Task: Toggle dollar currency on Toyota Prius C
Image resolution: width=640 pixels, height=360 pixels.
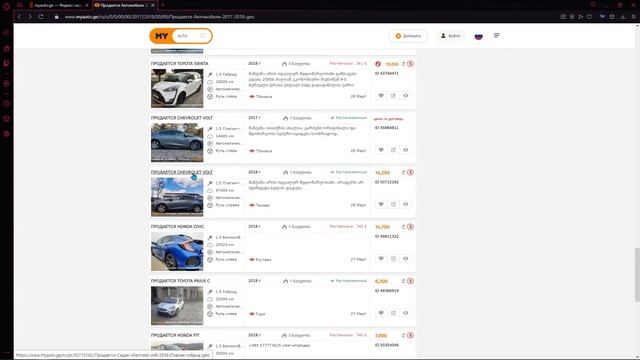Action: (x=410, y=281)
